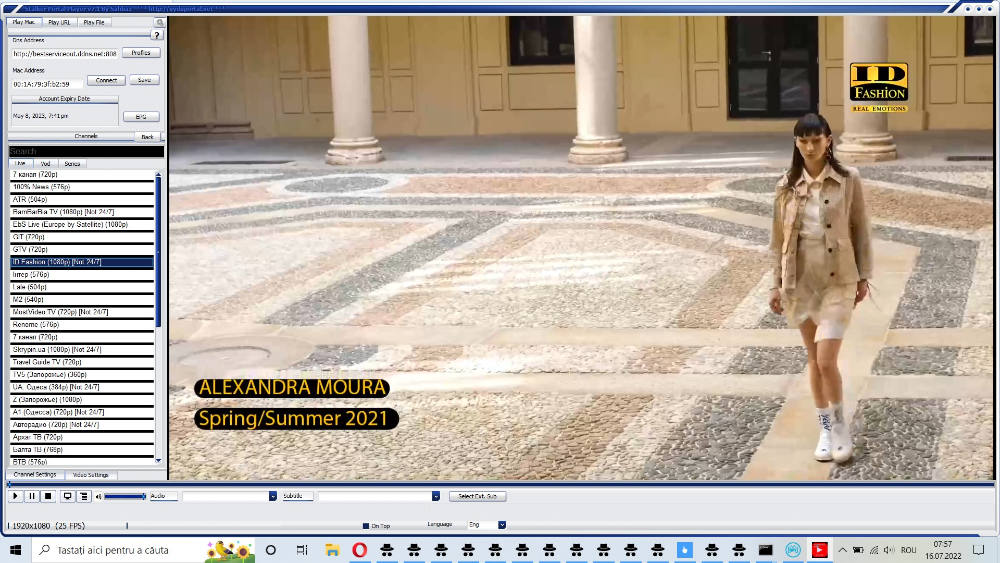Click the Select Ext. Sub button
Image resolution: width=1000 pixels, height=563 pixels.
[x=478, y=496]
